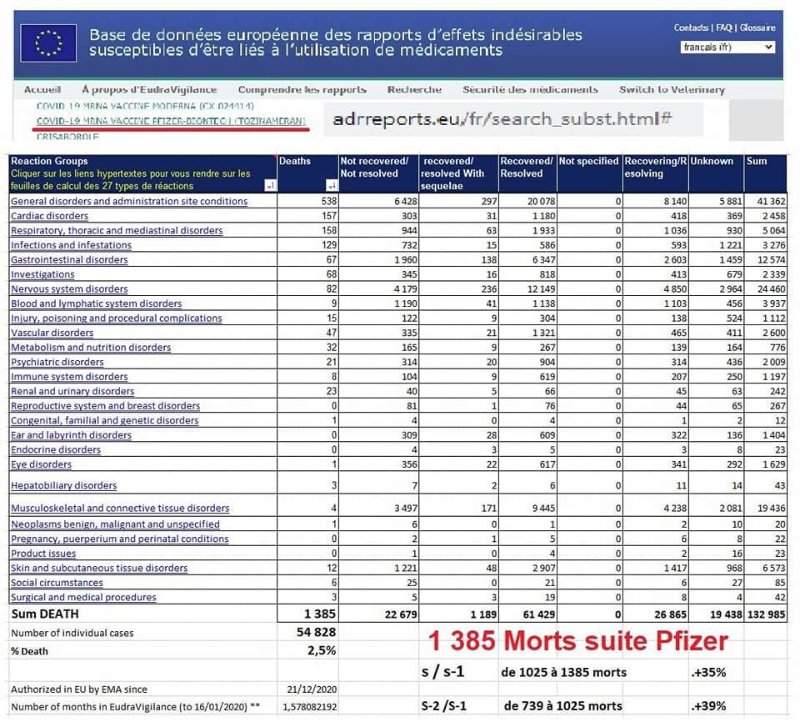Select the Recherche menu item

(x=414, y=90)
